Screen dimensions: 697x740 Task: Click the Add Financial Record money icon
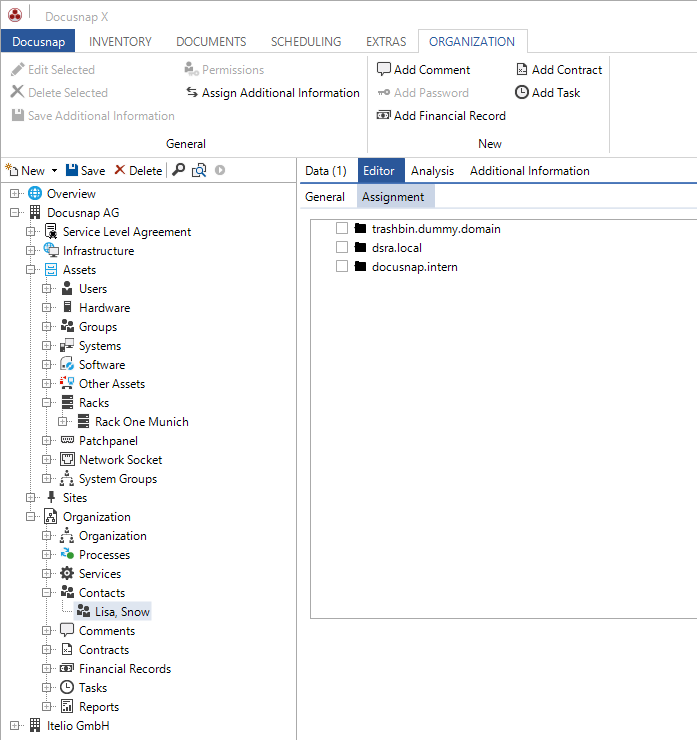(383, 115)
